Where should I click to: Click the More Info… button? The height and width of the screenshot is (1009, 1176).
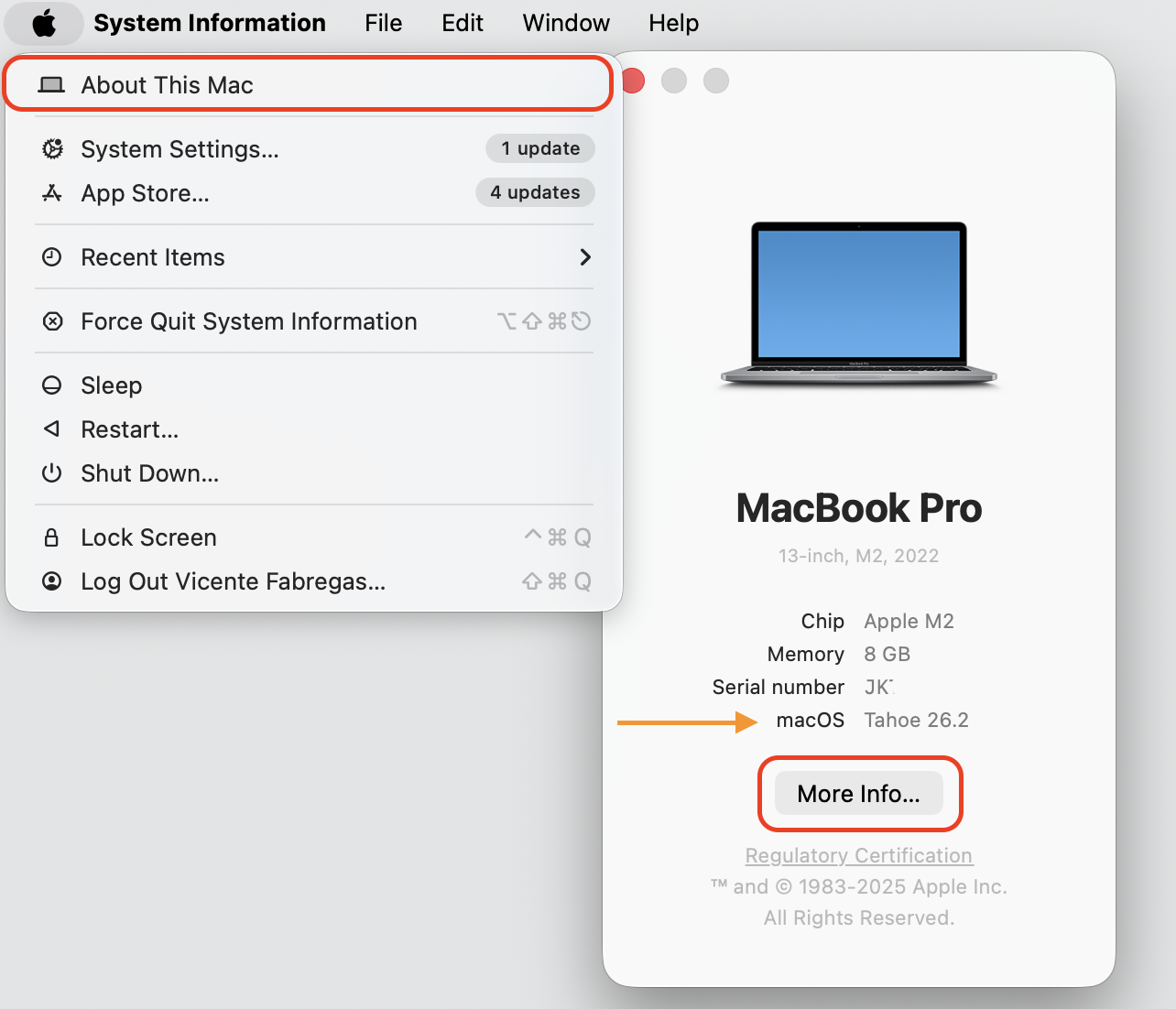point(859,794)
